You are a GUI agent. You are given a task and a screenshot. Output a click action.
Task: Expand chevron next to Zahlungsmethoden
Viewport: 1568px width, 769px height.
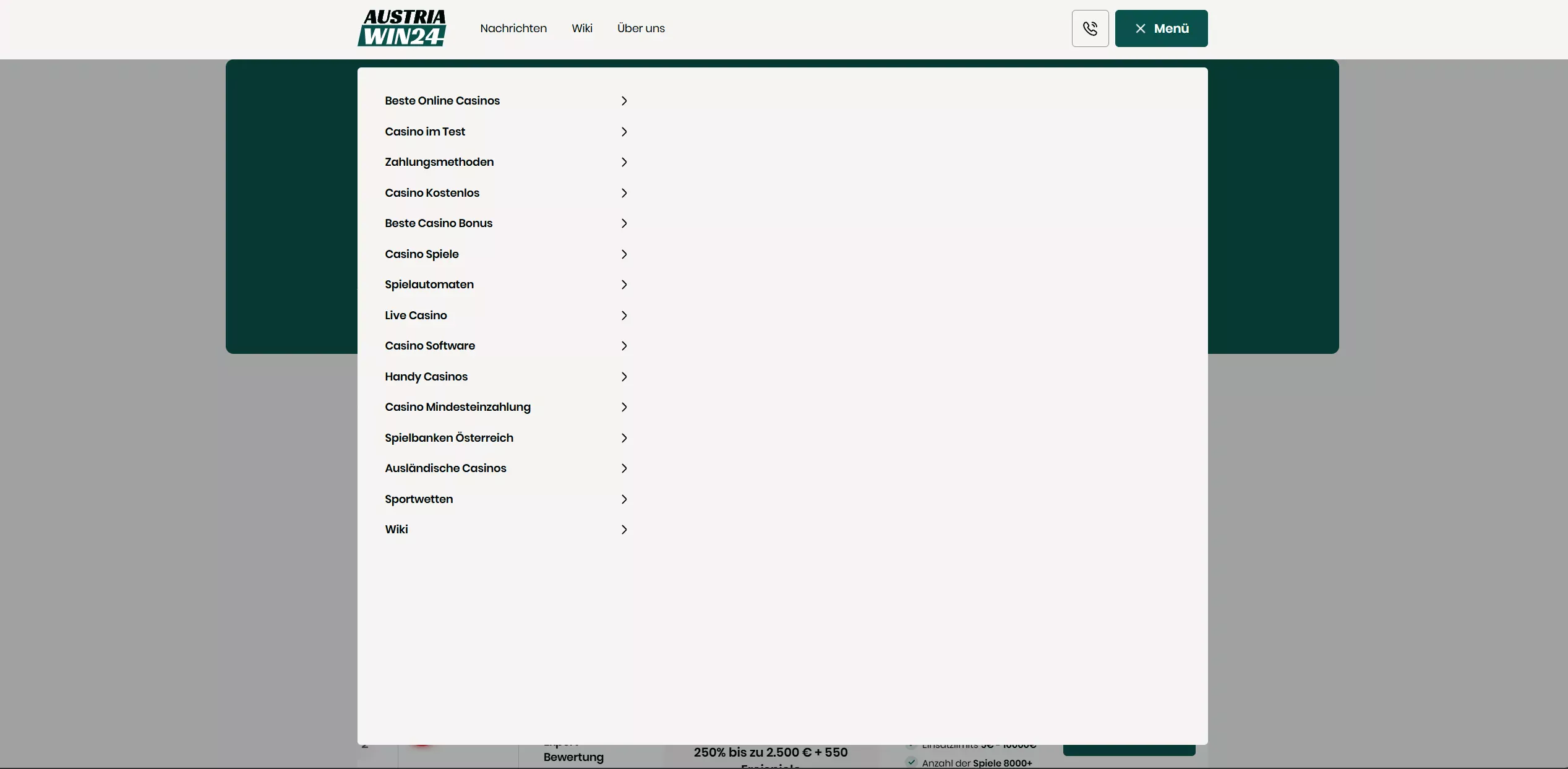624,162
